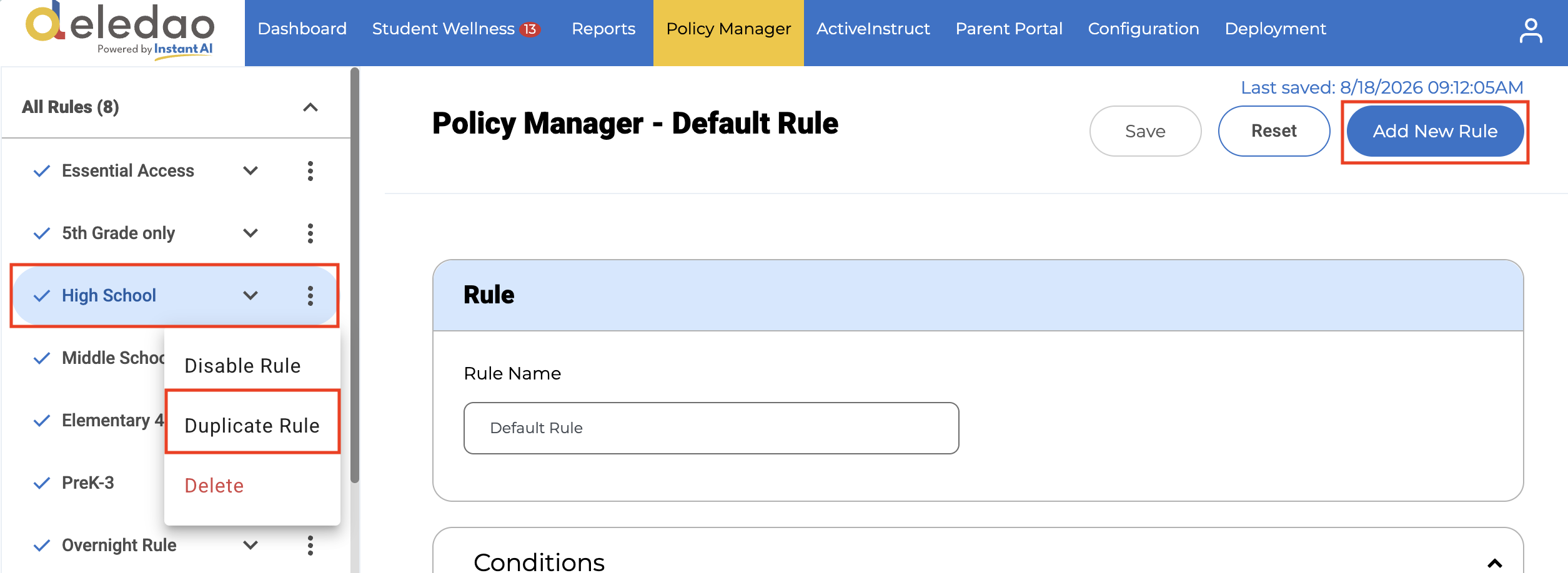
Task: Choose Disable Rule from the context menu
Action: pyautogui.click(x=252, y=365)
